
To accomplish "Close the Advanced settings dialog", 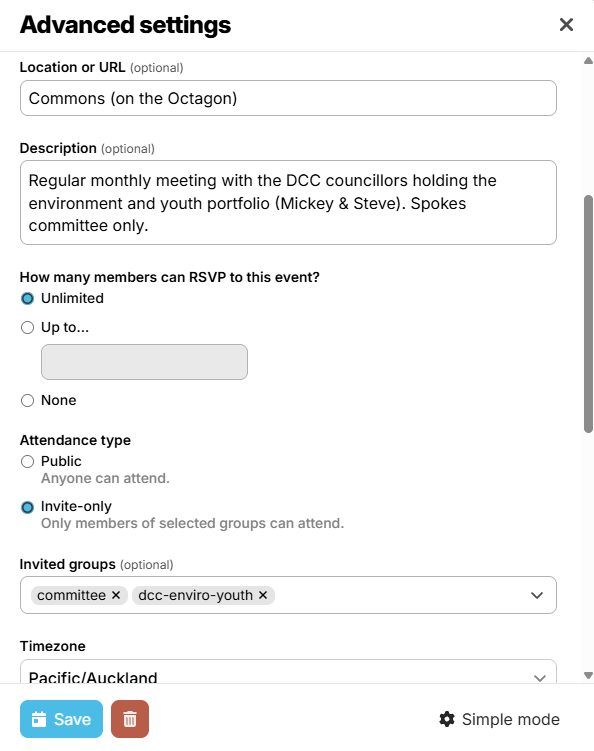I will click(x=566, y=24).
